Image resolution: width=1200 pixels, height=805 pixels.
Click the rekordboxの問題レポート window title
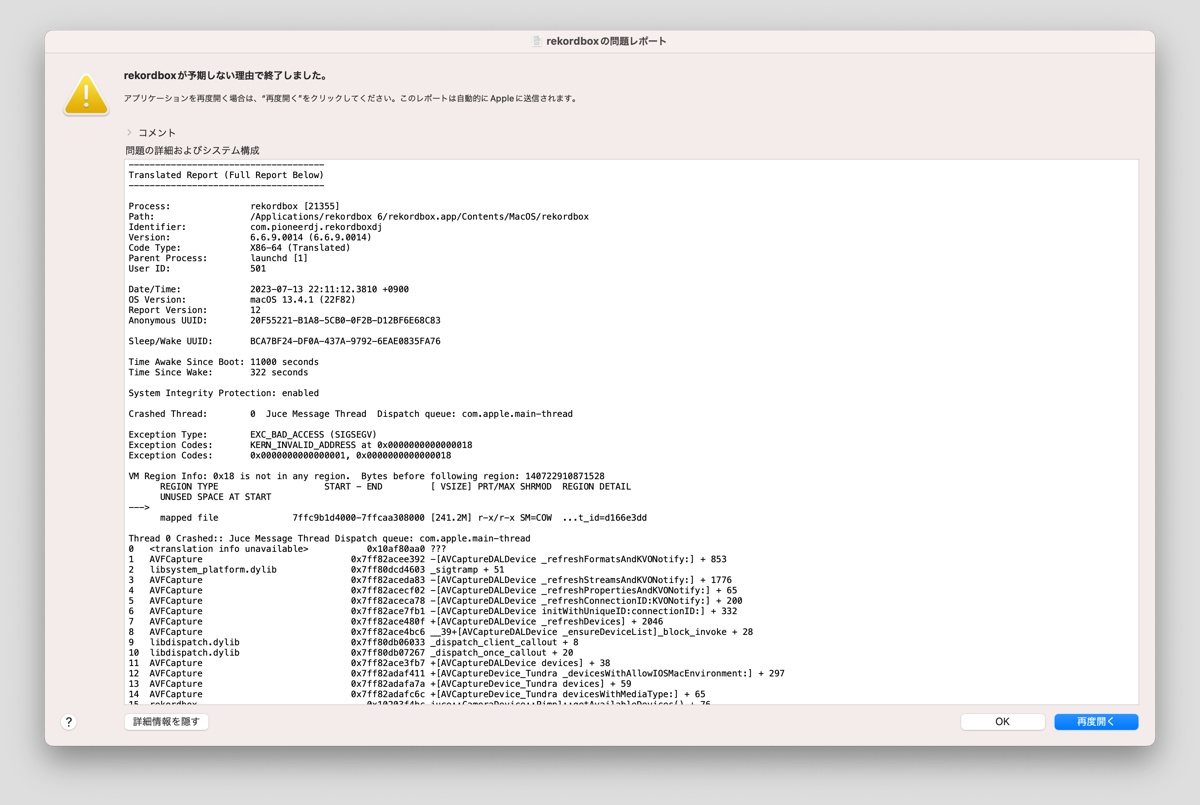606,41
